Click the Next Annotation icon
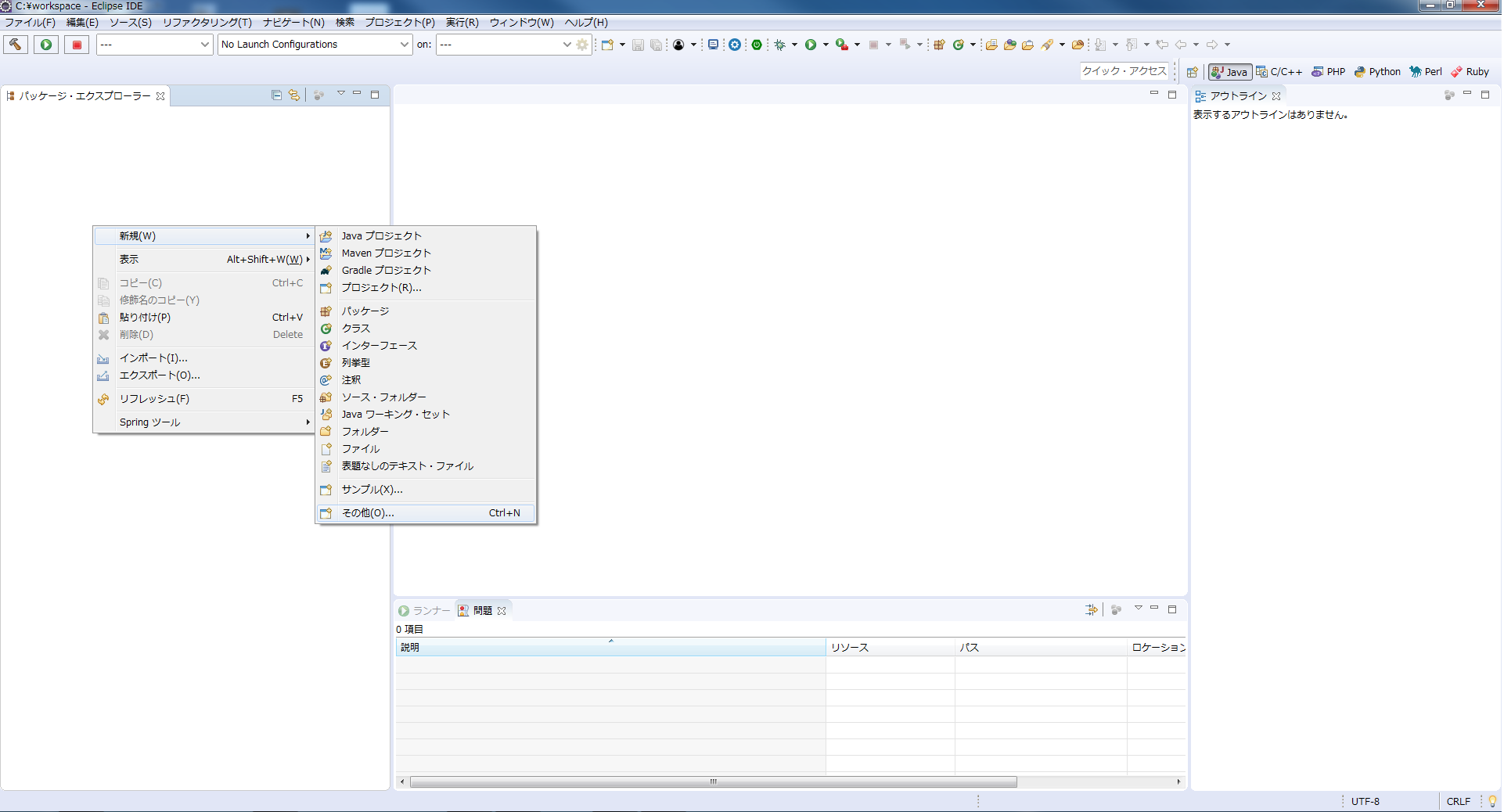 click(x=1100, y=45)
